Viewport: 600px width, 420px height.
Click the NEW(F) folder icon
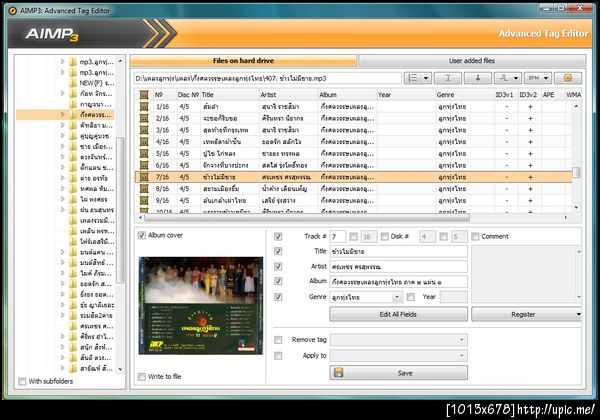pyautogui.click(x=73, y=83)
